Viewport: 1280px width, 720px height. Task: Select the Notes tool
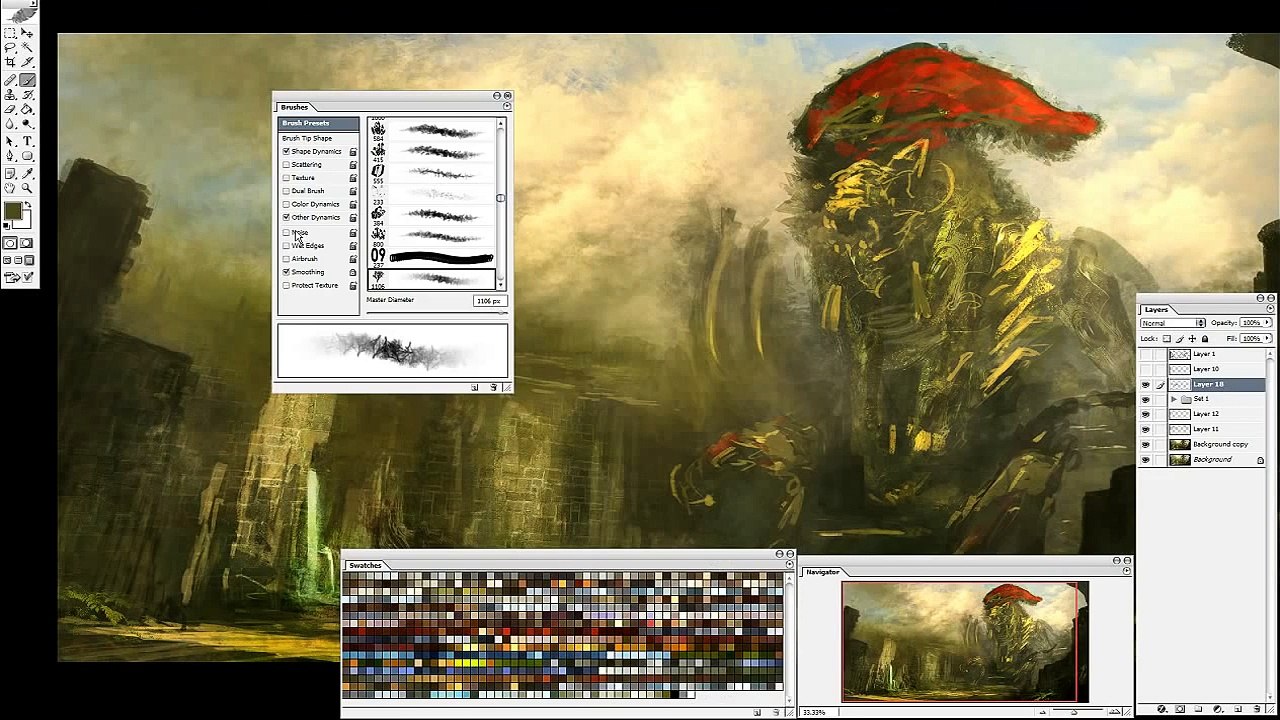click(x=10, y=173)
